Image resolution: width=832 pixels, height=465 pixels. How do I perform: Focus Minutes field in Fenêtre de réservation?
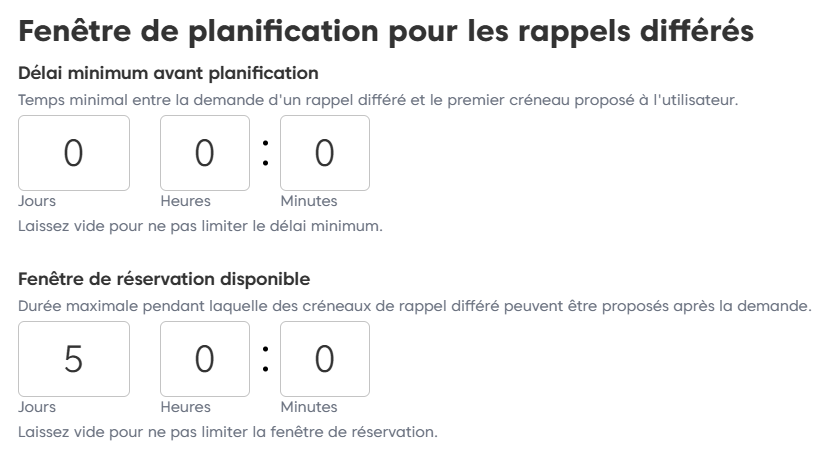[x=324, y=359]
